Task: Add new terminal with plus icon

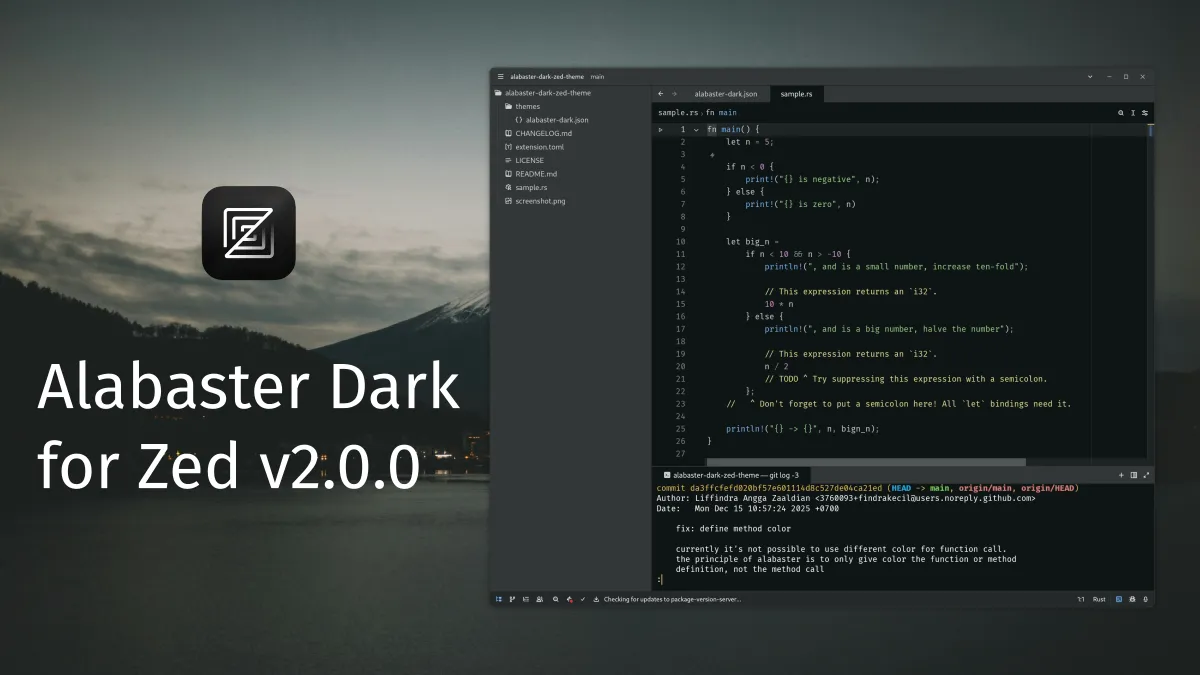Action: tap(1121, 475)
